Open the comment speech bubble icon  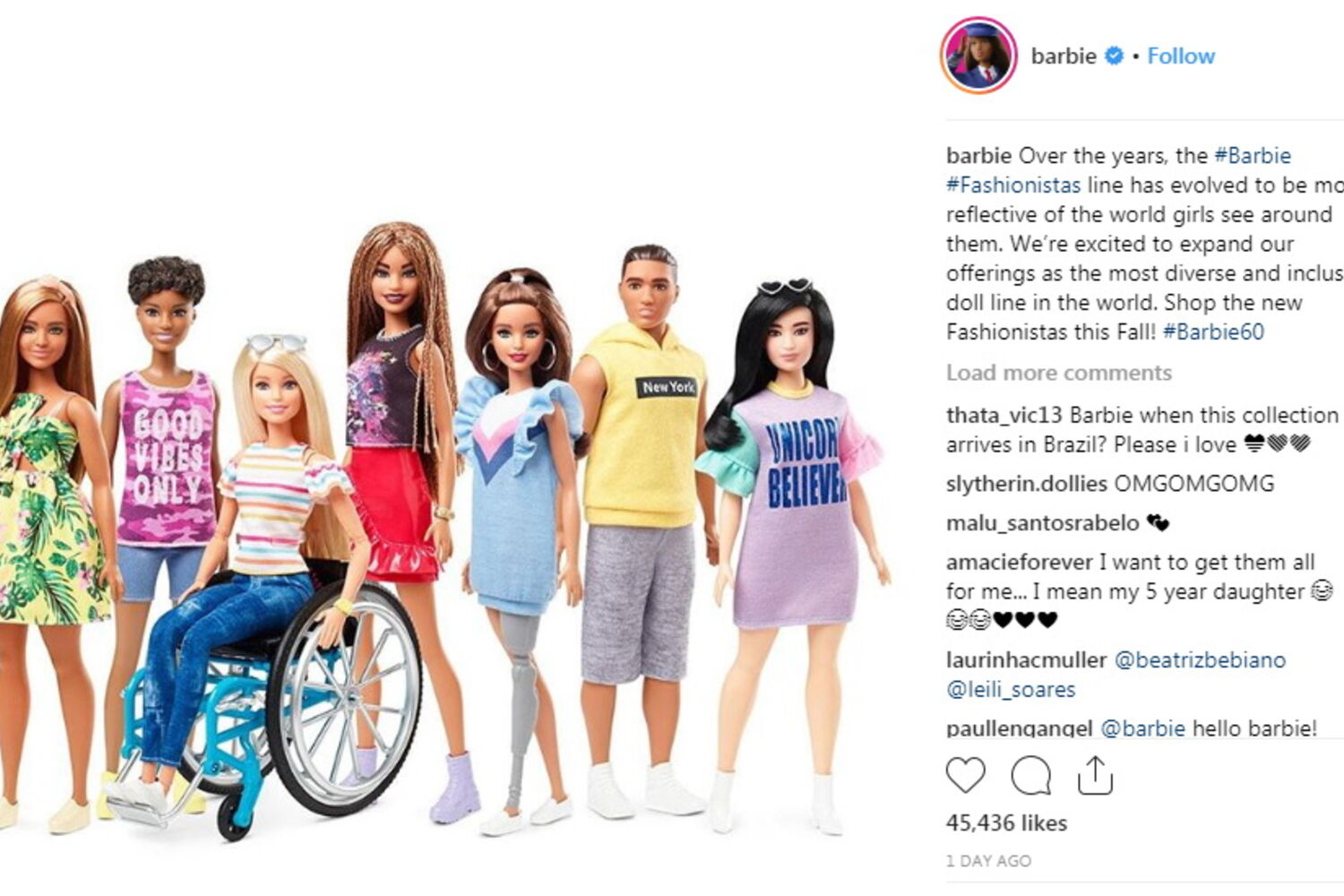click(x=1030, y=775)
